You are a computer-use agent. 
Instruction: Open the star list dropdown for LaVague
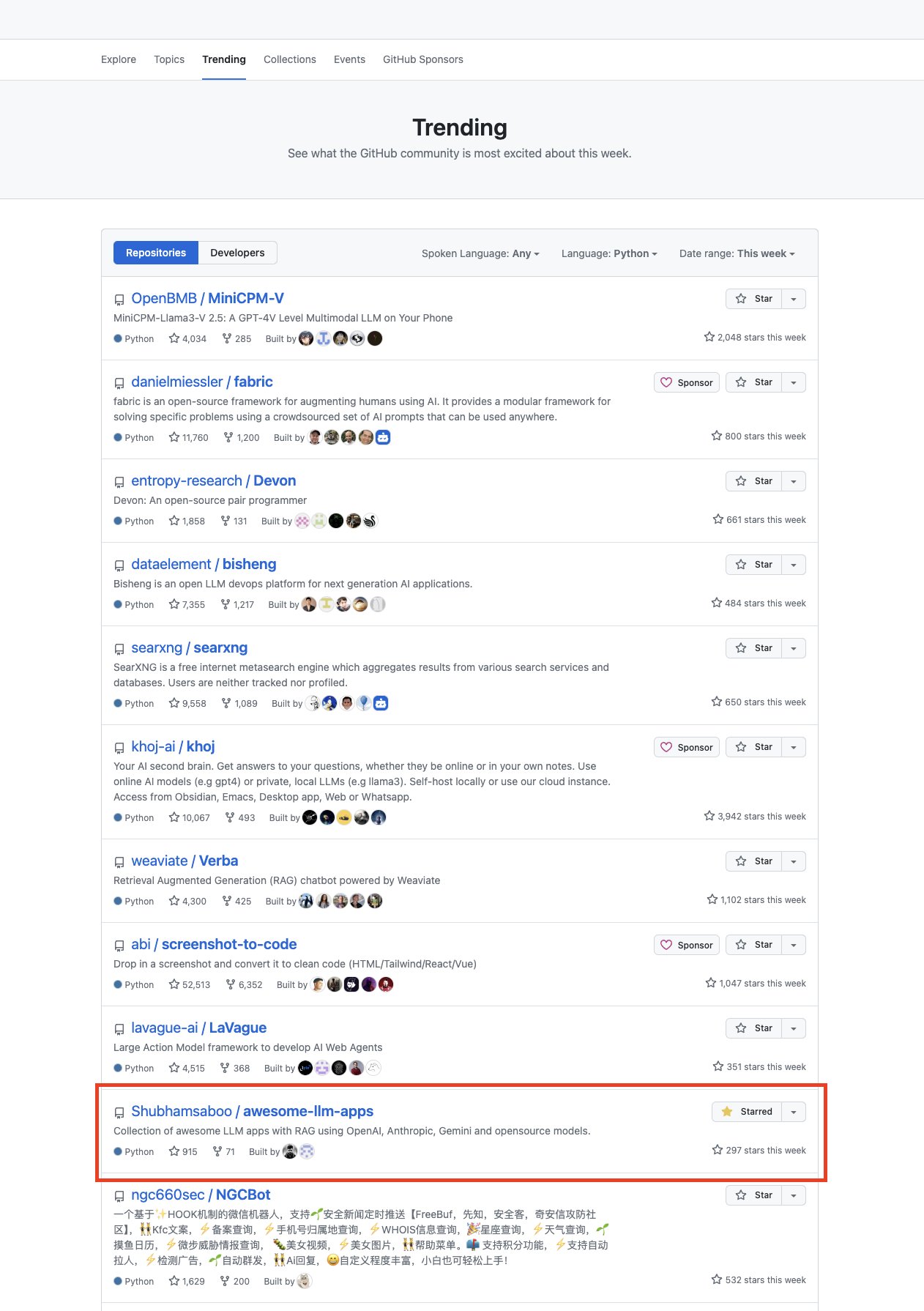click(794, 1028)
